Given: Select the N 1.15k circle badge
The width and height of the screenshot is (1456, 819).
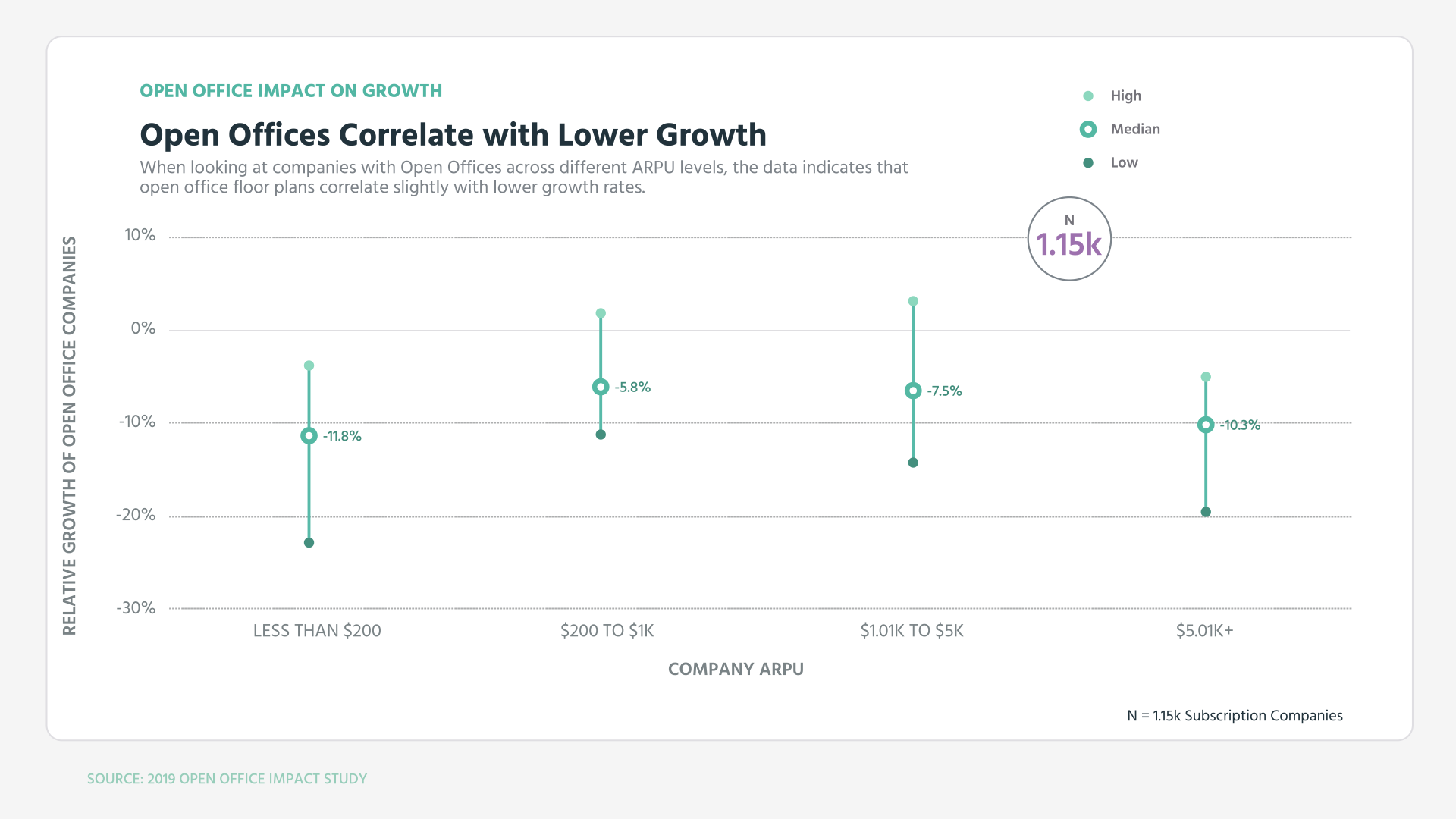Looking at the screenshot, I should click(1069, 237).
